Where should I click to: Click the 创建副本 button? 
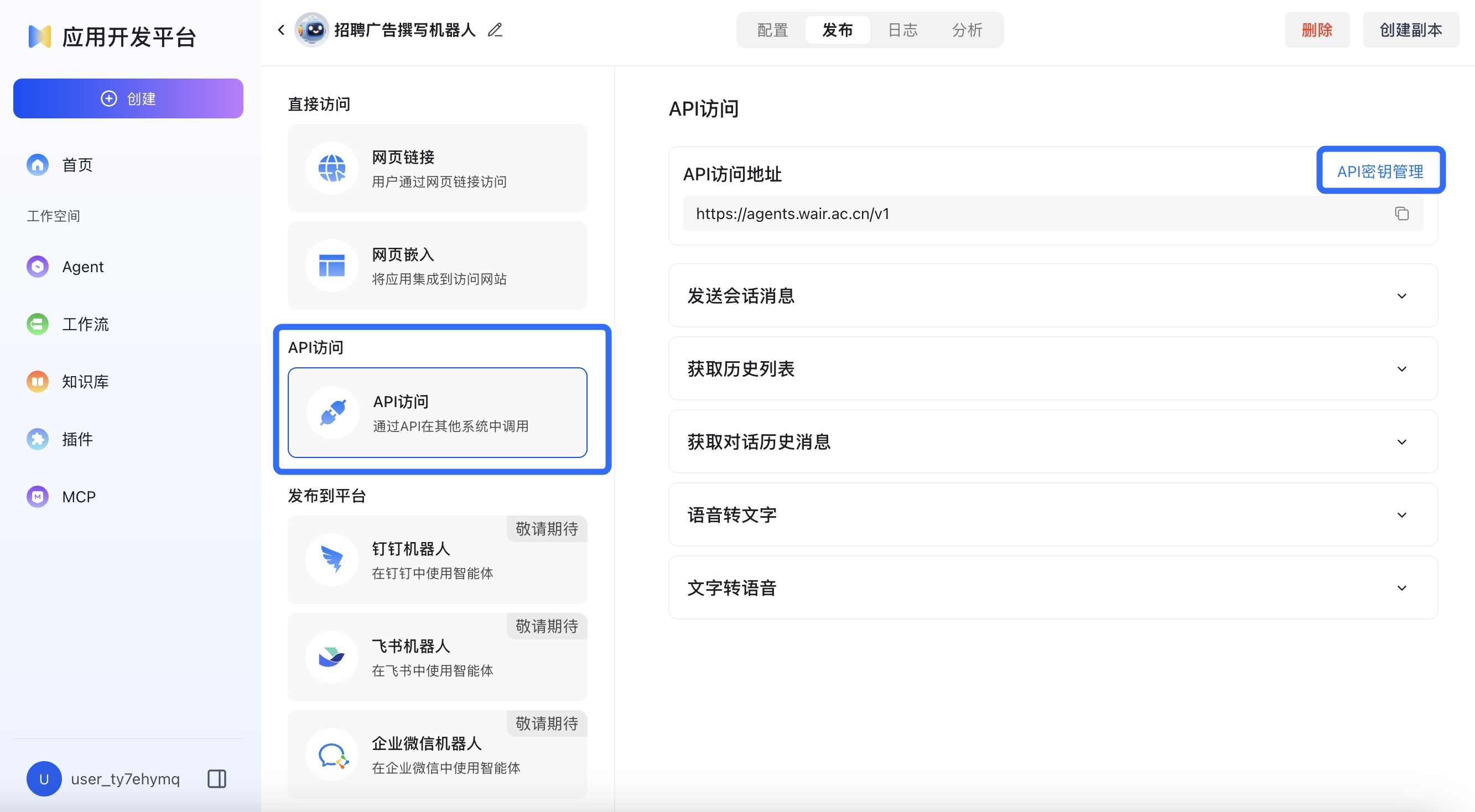[x=1410, y=30]
